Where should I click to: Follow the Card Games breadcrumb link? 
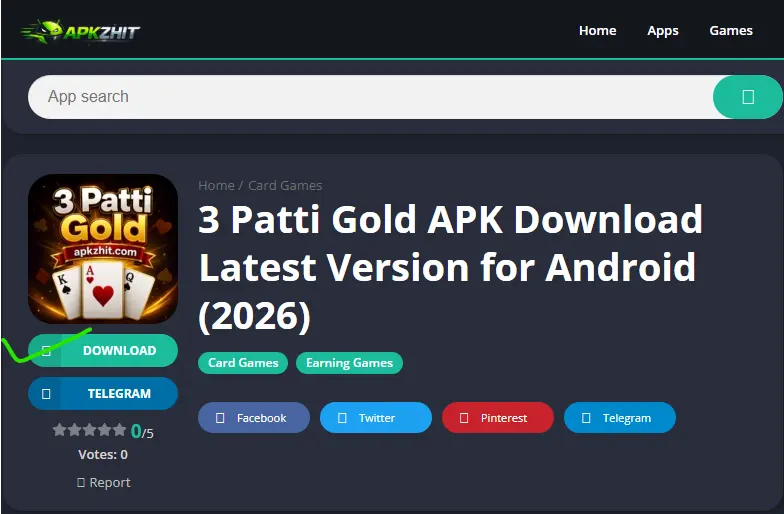285,186
